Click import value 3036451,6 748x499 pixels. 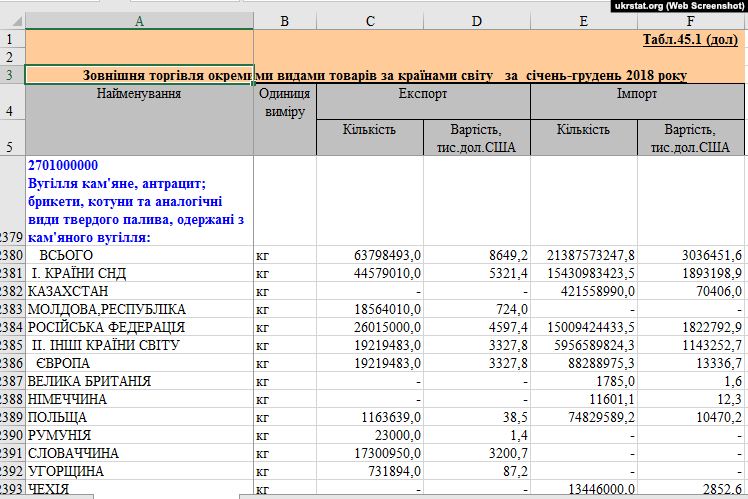[691, 255]
